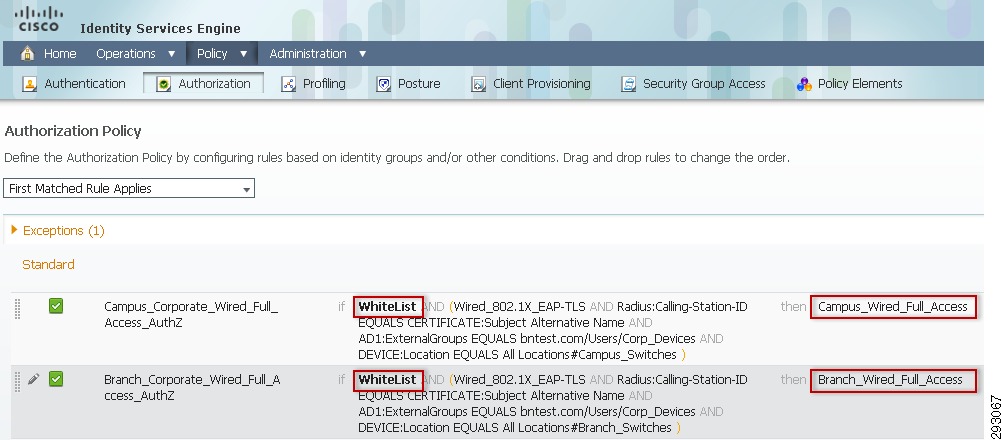
Task: Click drag handle of Campus_Corporate rule
Action: tap(17, 308)
